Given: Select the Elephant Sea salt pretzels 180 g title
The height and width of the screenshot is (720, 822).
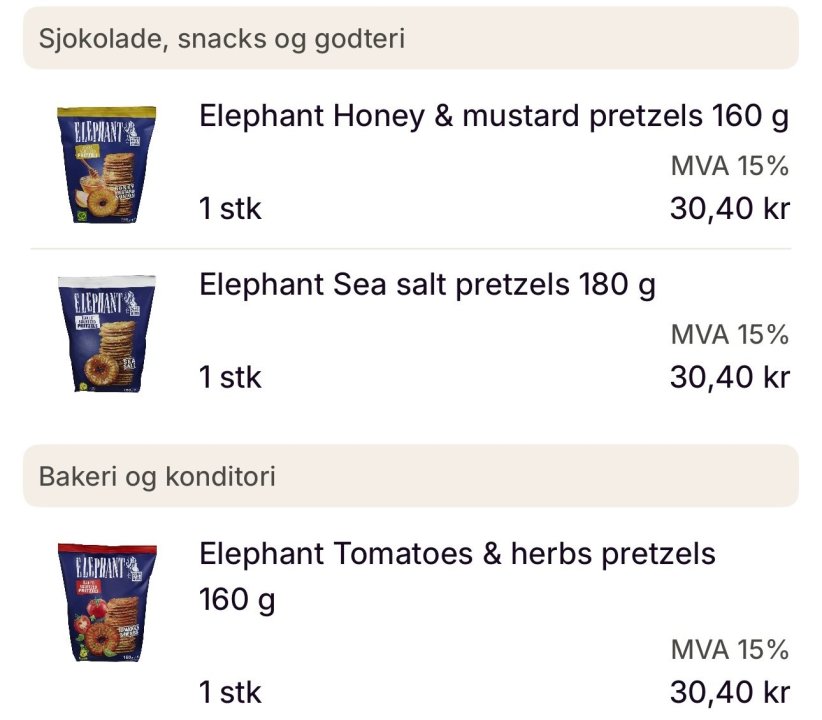Looking at the screenshot, I should pyautogui.click(x=428, y=286).
